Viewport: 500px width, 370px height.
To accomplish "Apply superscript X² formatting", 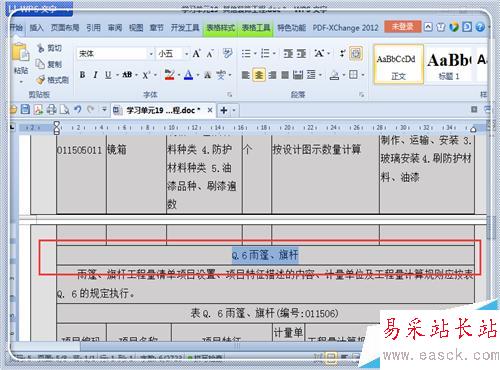I will (x=147, y=75).
